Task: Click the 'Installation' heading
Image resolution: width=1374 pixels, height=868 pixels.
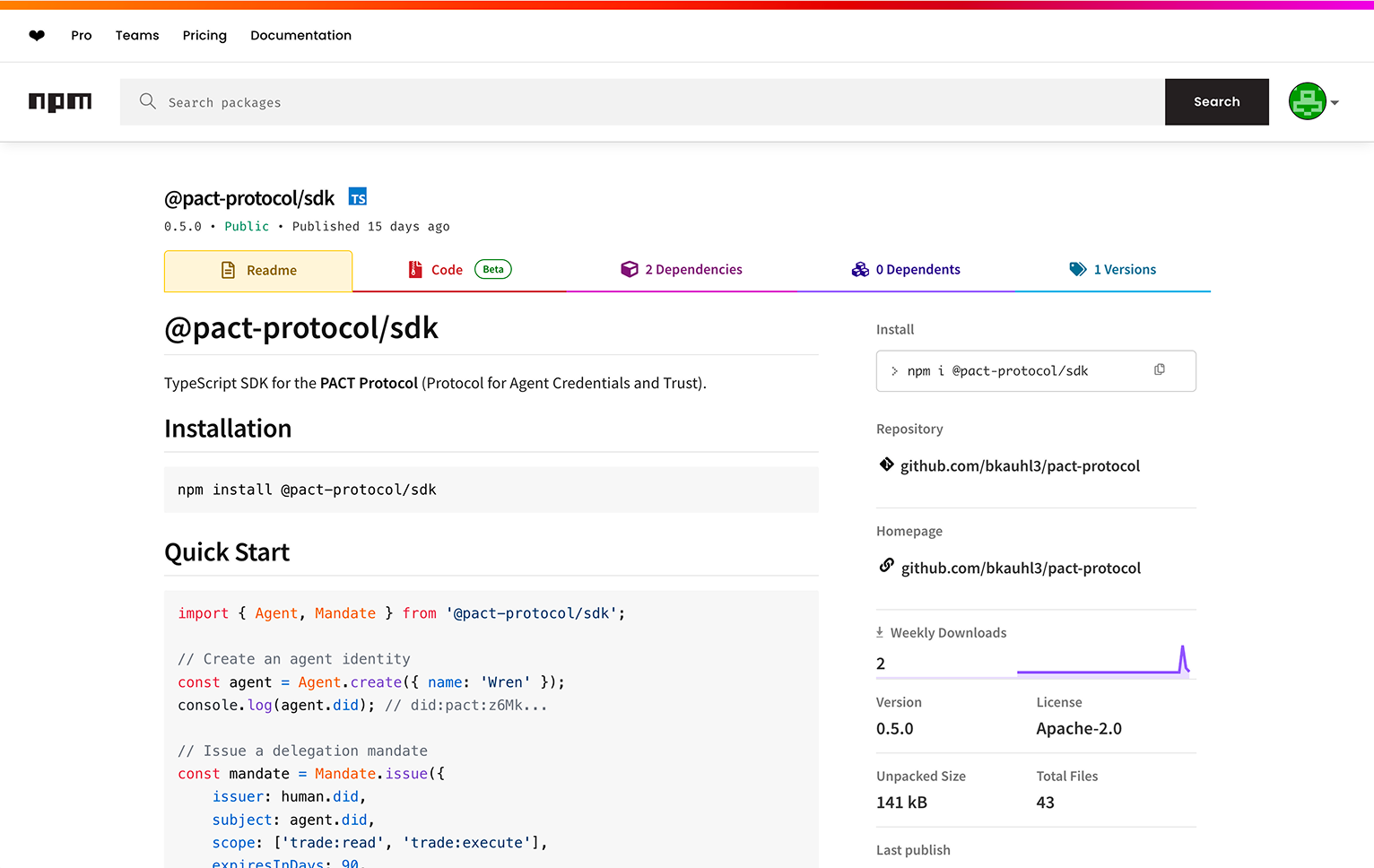Action: click(228, 429)
